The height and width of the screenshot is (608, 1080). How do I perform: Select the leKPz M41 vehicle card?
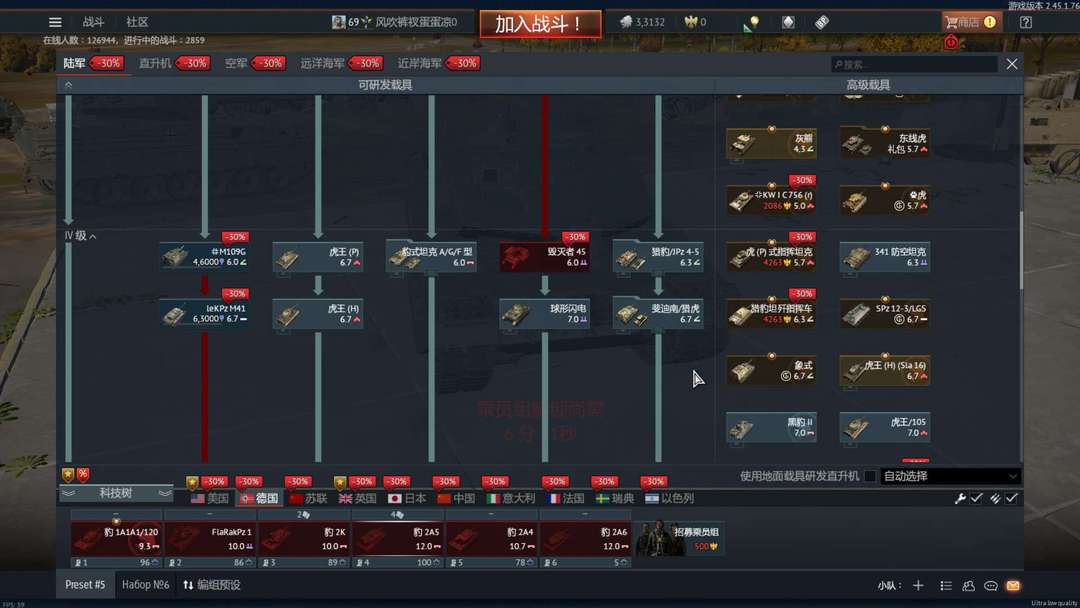tap(204, 314)
